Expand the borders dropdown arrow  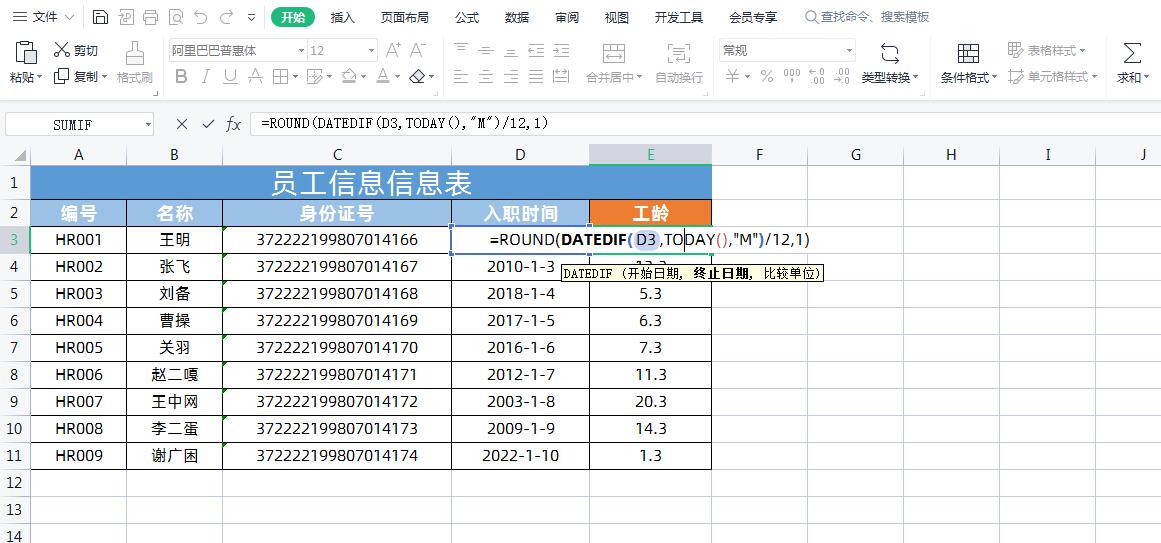295,76
